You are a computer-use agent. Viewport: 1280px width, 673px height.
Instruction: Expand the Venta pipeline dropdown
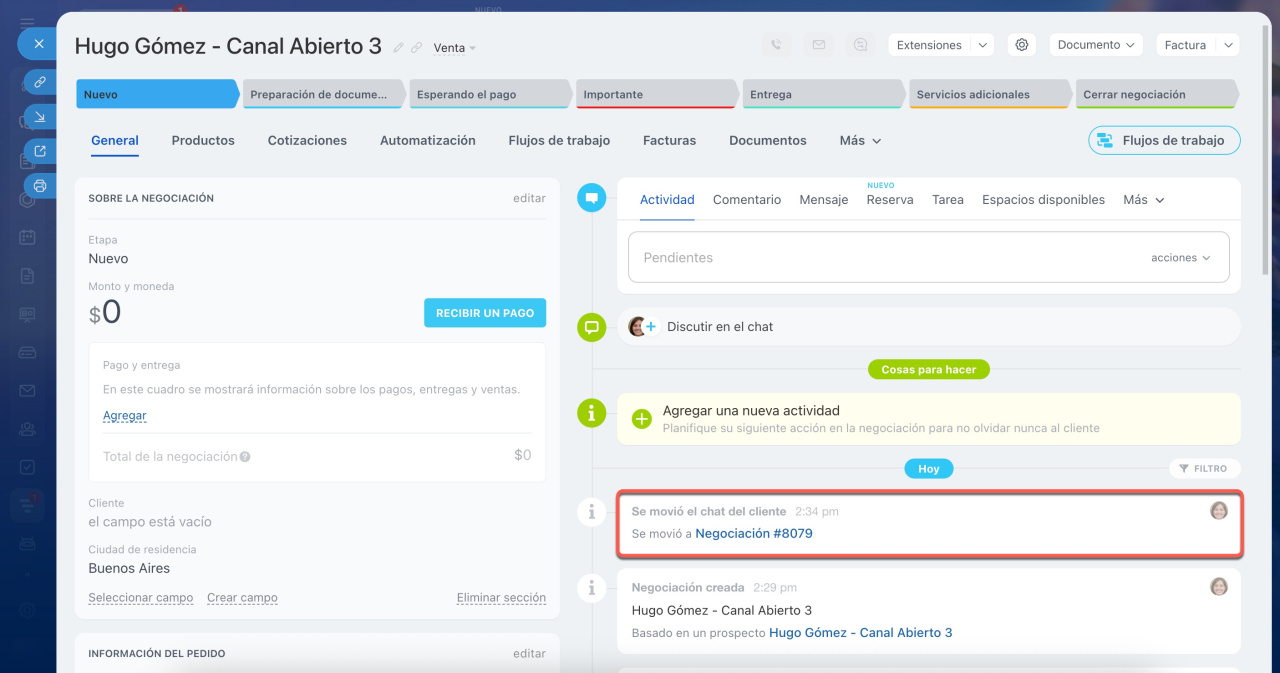pyautogui.click(x=455, y=48)
